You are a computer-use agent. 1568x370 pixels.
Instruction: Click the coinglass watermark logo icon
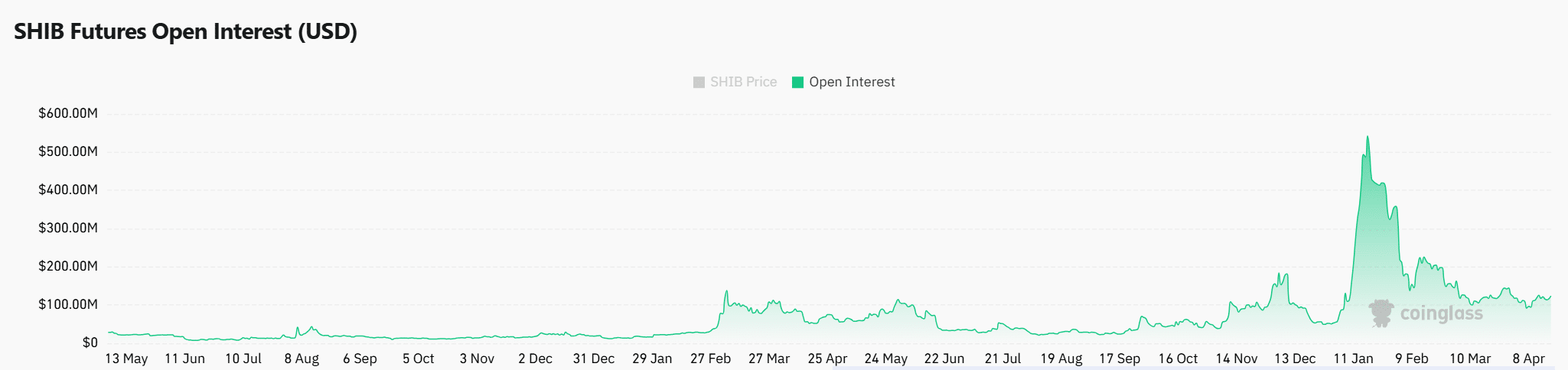pos(1381,313)
